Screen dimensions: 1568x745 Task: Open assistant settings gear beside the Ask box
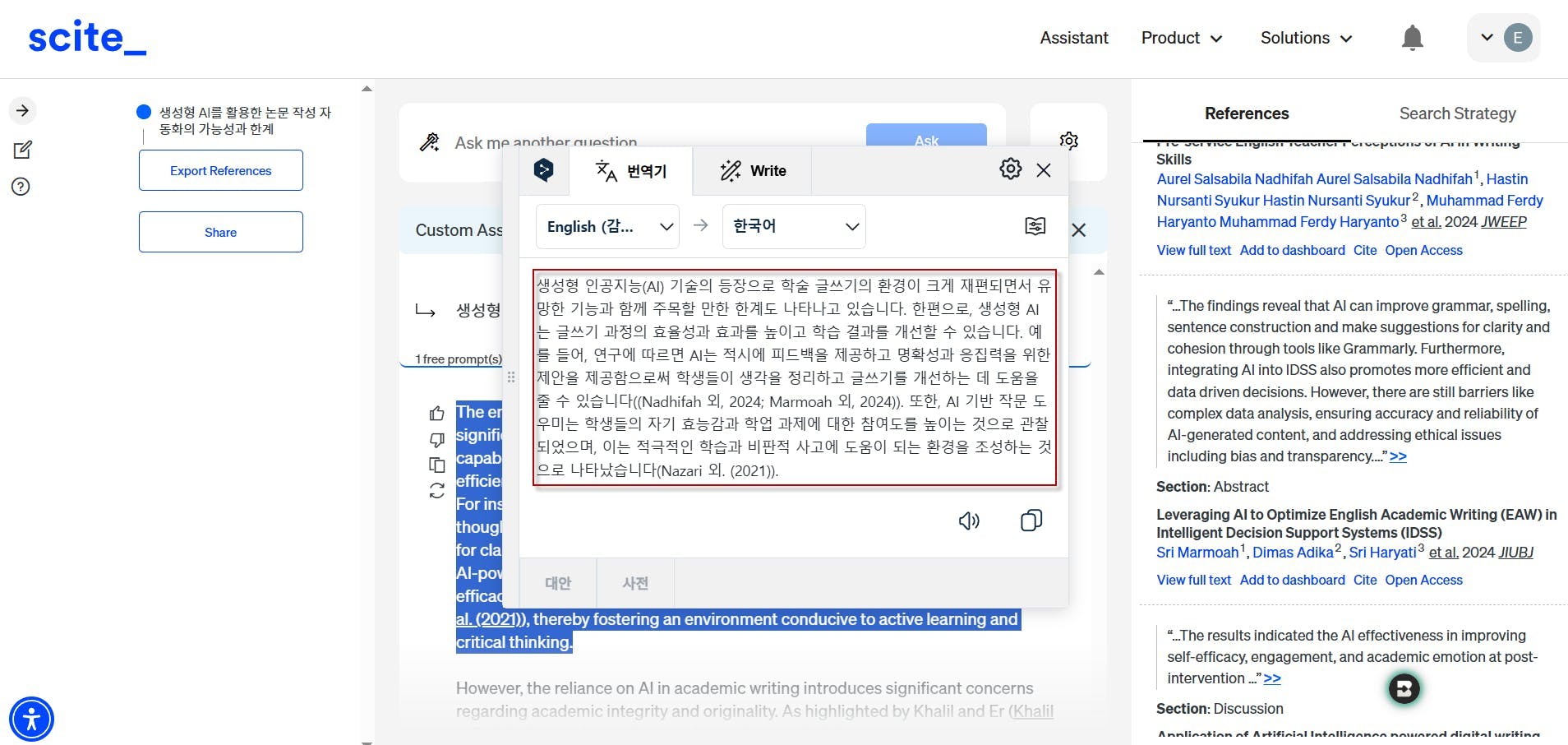click(1068, 141)
